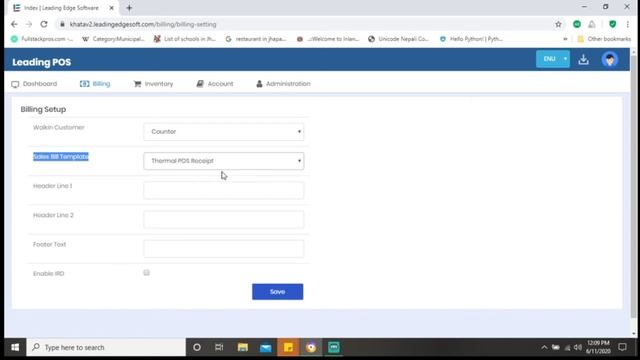
Task: Open the taskbar clock and date
Action: pos(598,347)
